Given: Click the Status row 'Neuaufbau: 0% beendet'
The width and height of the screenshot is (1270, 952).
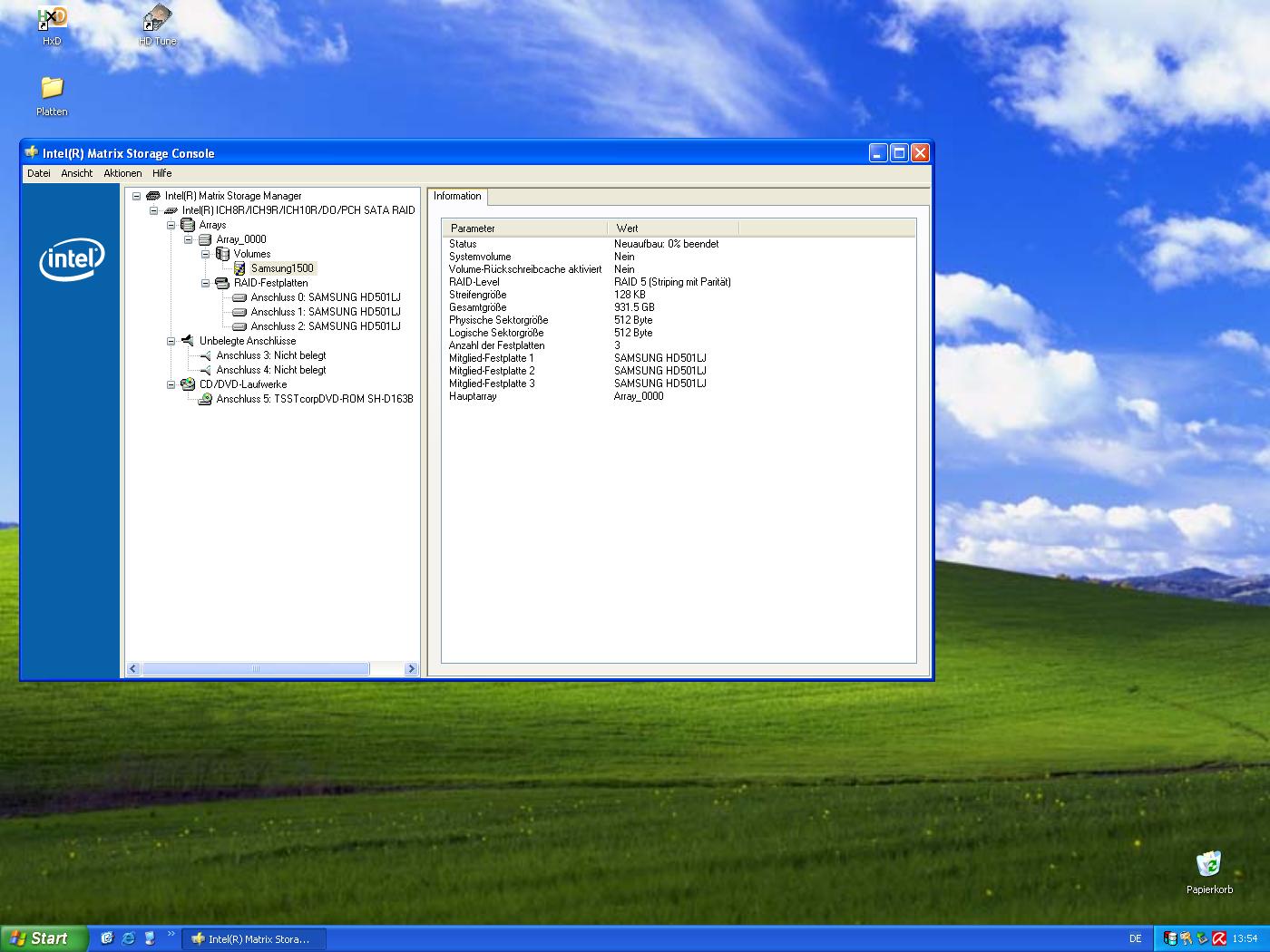Looking at the screenshot, I should (x=679, y=244).
